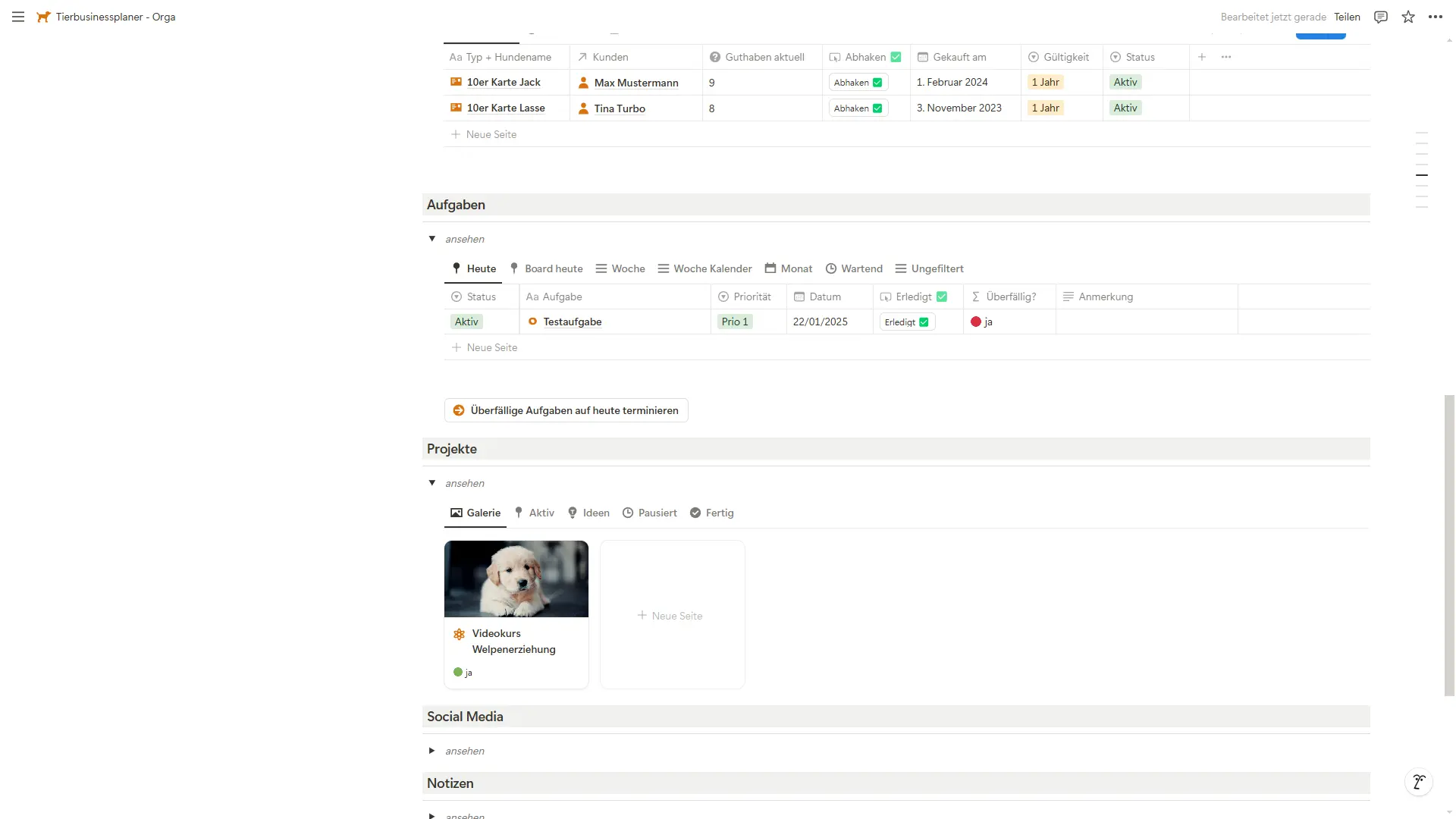Open the sidebar hamburger menu
Viewport: 1456px width, 819px height.
click(18, 17)
